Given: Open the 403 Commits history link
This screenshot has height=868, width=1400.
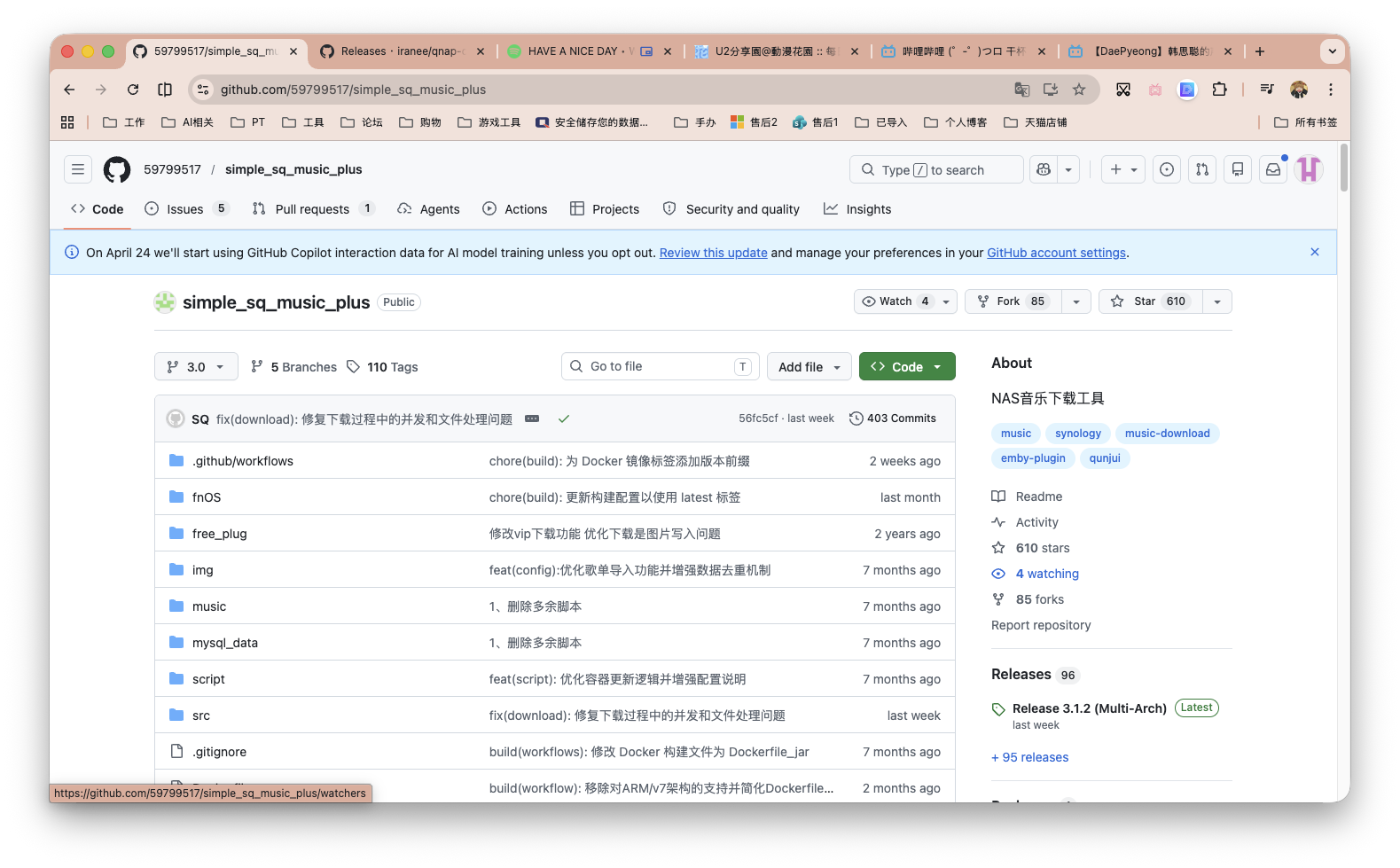Looking at the screenshot, I should tap(893, 418).
